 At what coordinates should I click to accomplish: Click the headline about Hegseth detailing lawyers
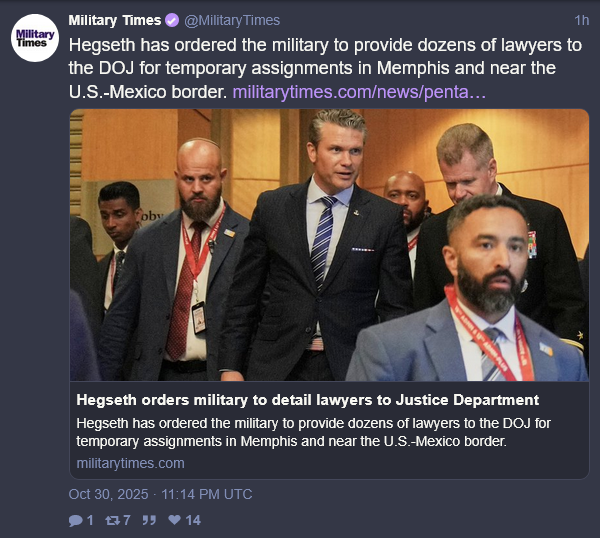308,400
